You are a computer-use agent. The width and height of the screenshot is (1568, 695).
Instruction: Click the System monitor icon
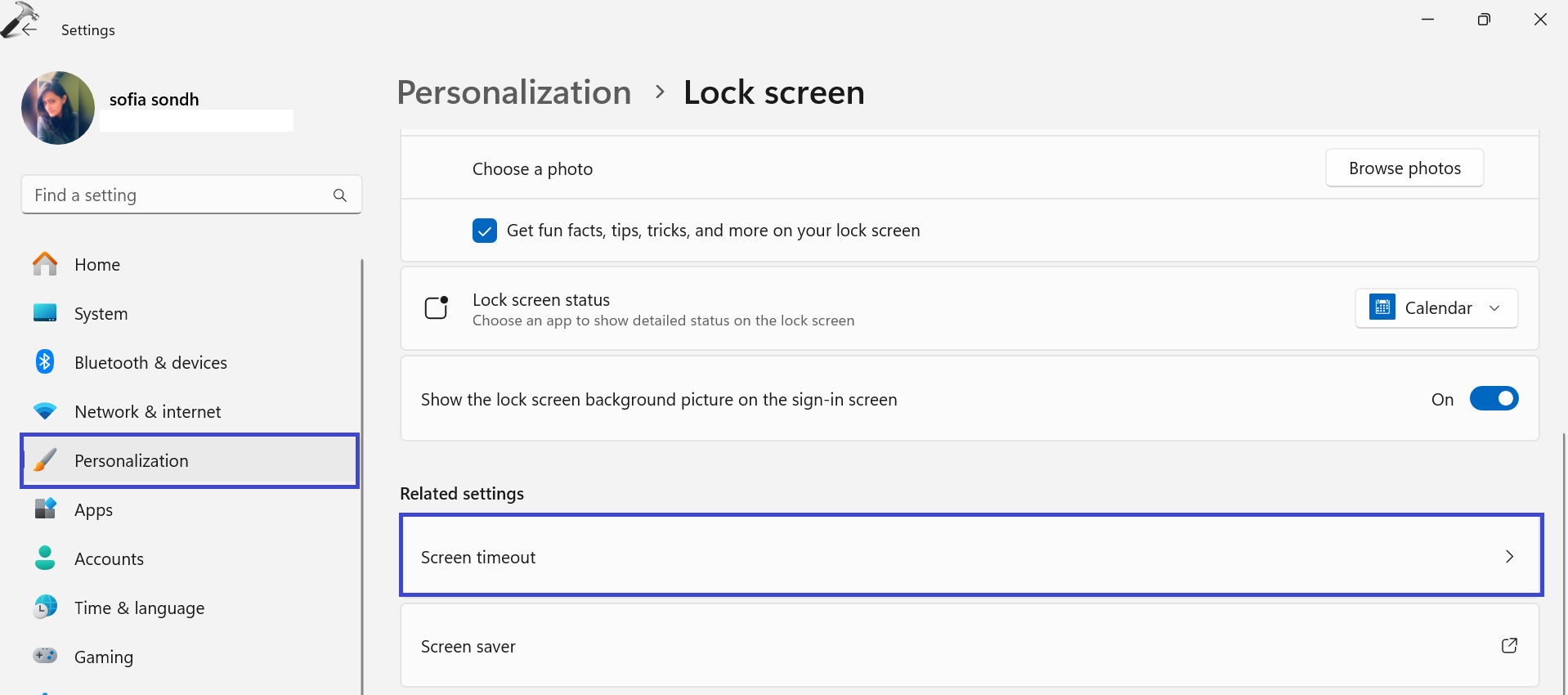(x=45, y=313)
